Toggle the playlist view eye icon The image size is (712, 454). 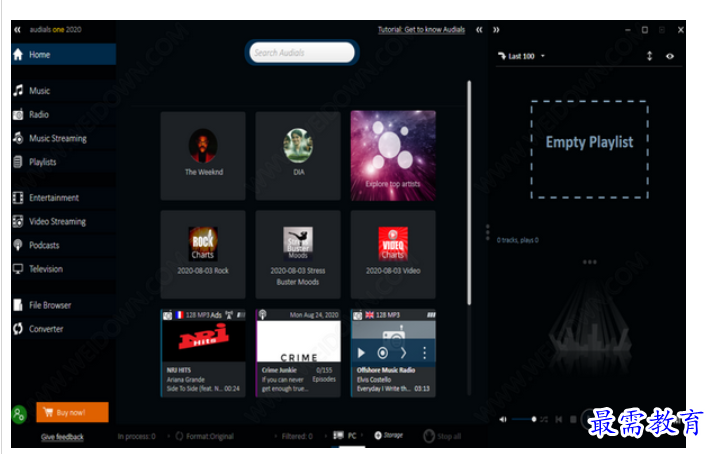[670, 56]
